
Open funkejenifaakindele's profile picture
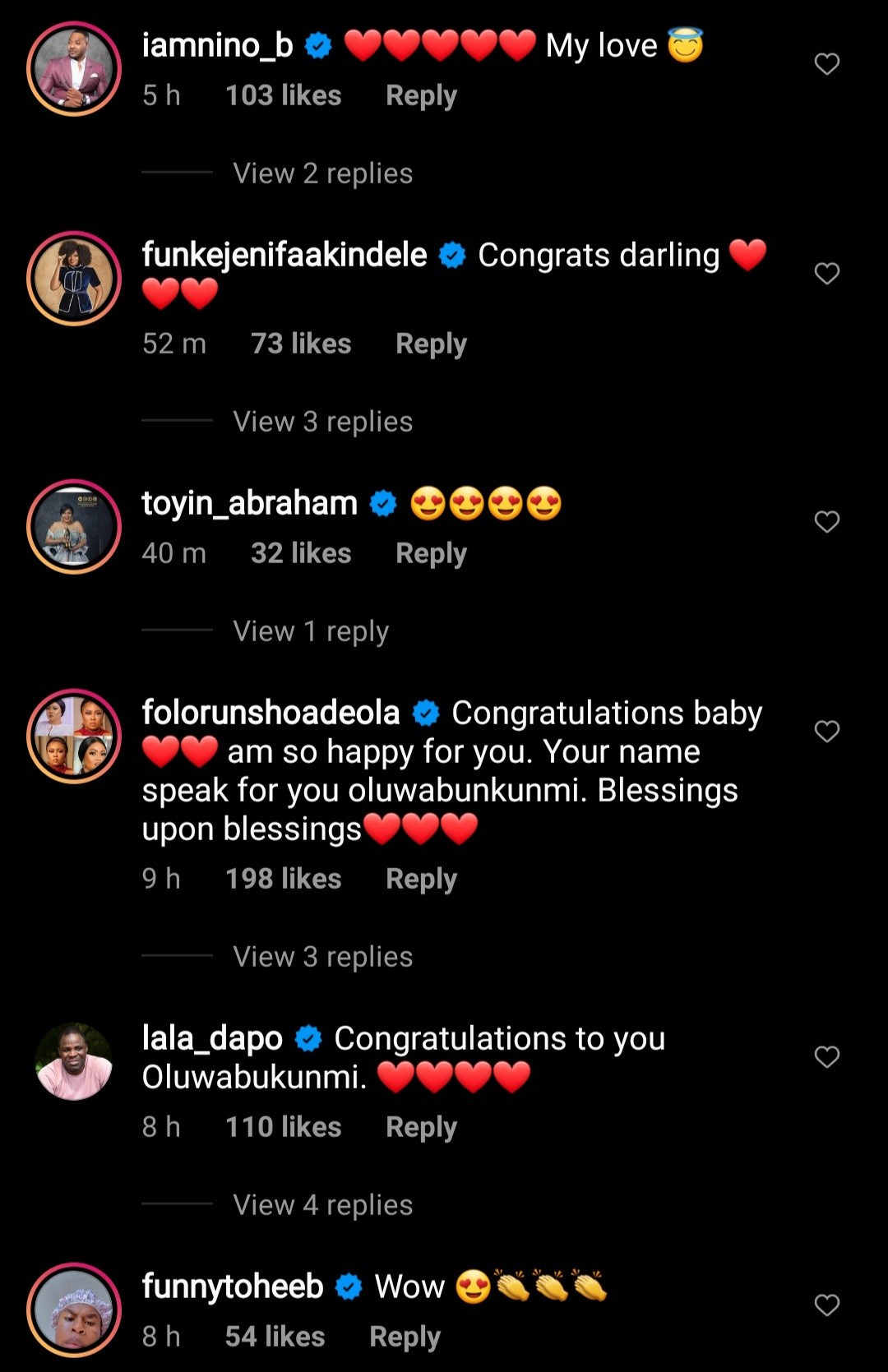click(x=74, y=279)
